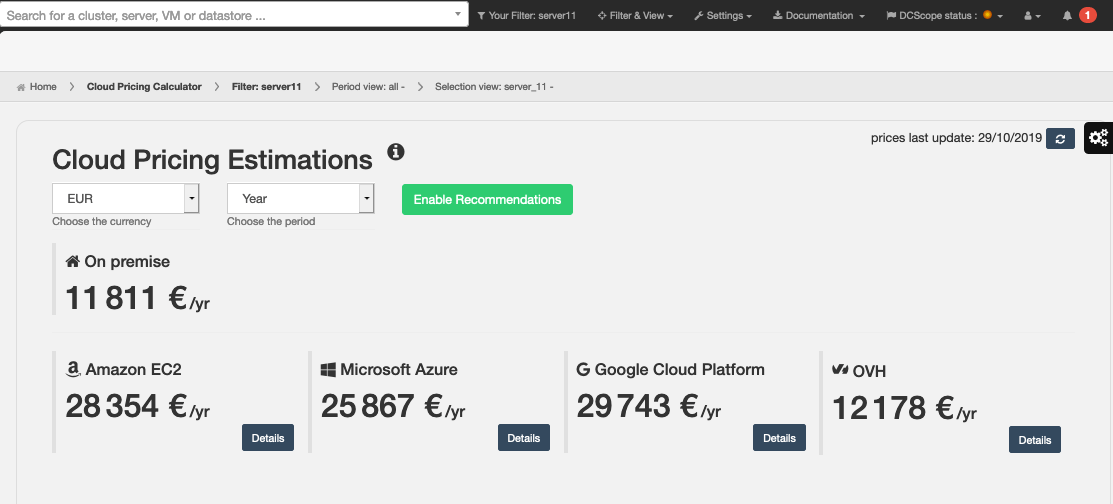Open the gears settings side panel
This screenshot has width=1113, height=504.
click(x=1098, y=138)
